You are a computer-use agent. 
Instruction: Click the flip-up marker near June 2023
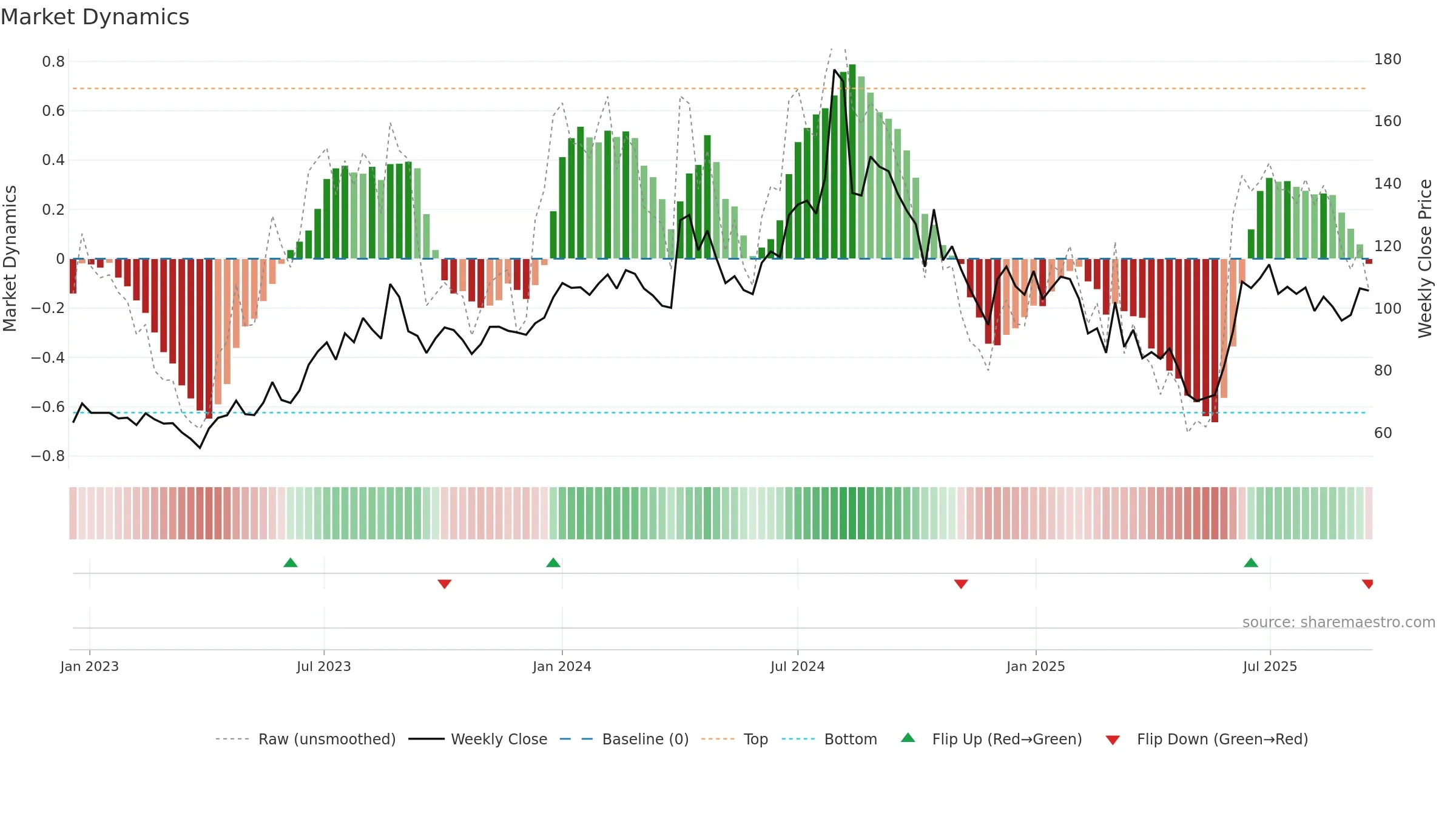(x=291, y=562)
